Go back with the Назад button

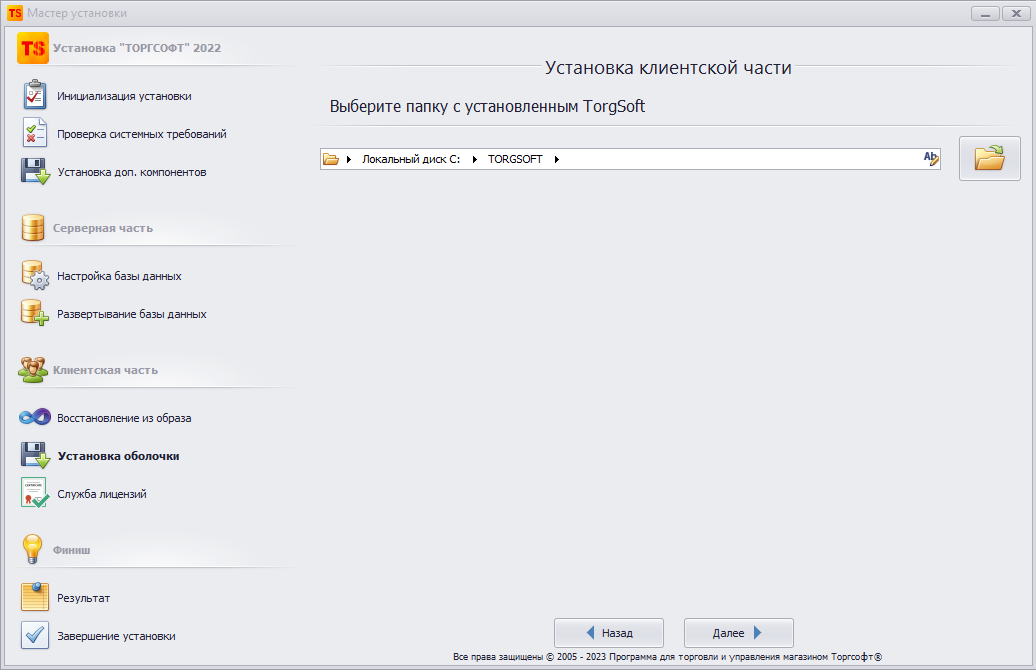(x=609, y=633)
